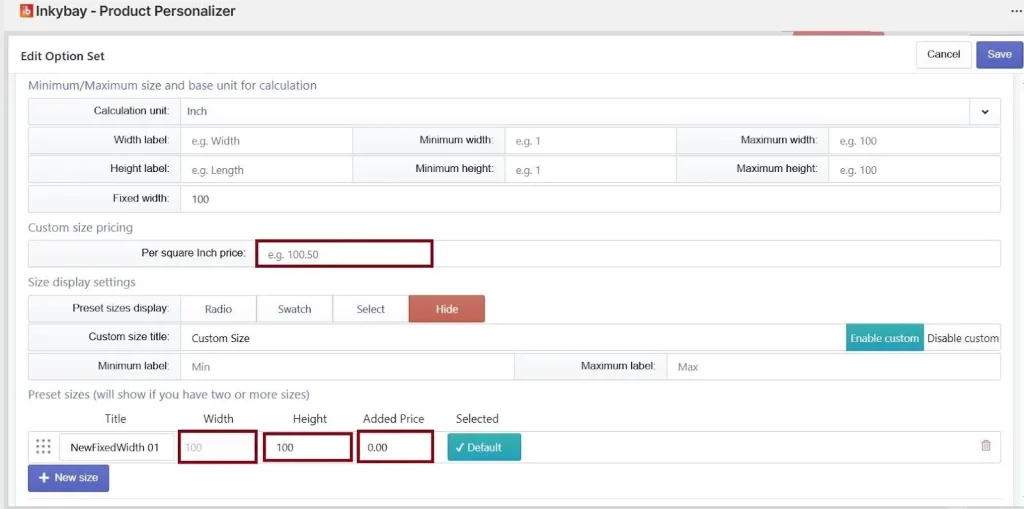Screen dimensions: 1024x509
Task: Add a New size preset
Action: [69, 478]
